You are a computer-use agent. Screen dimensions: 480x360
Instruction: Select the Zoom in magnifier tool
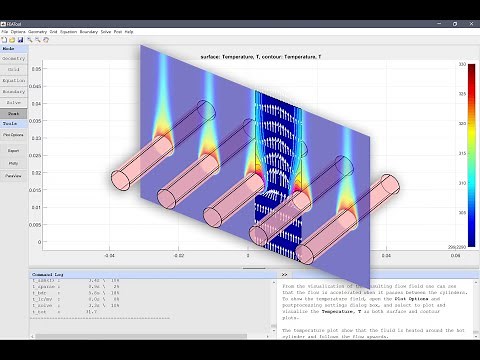tap(30, 40)
